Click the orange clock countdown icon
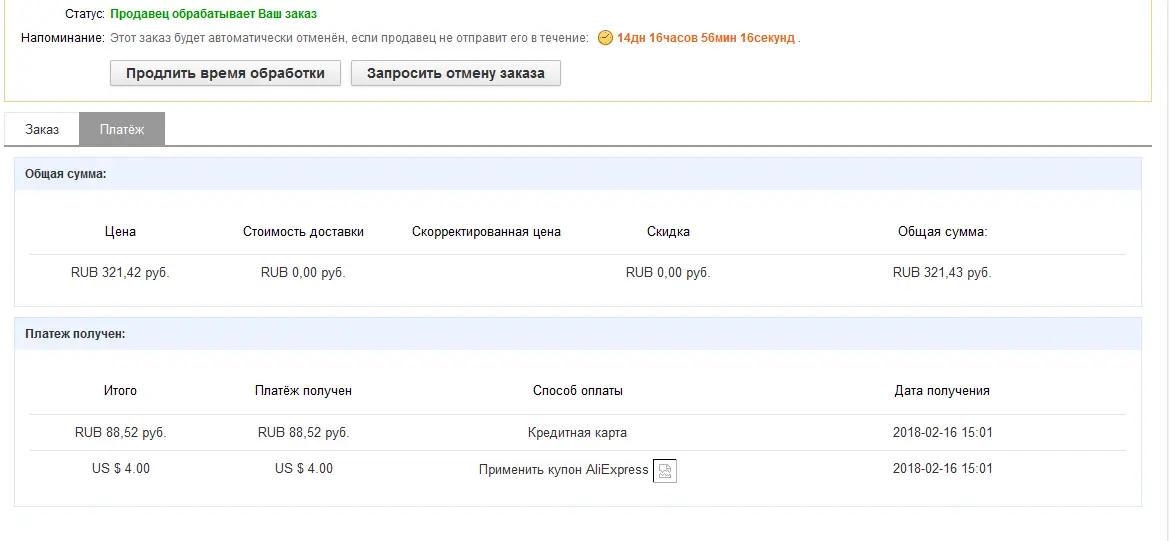Screen dimensions: 1169x541 605,37
